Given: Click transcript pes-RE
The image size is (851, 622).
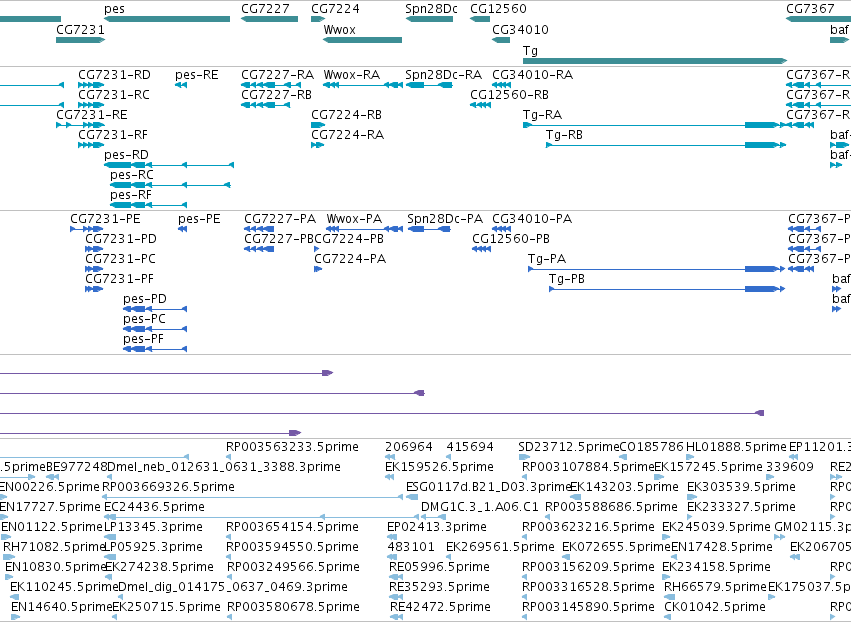Looking at the screenshot, I should (196, 75).
